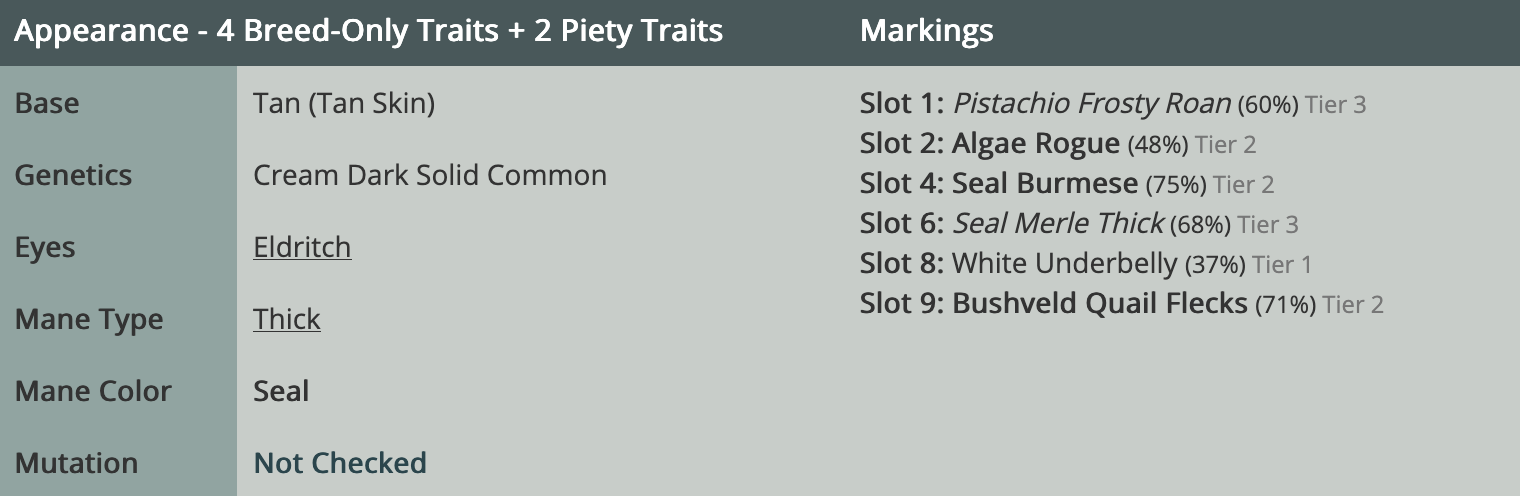Click the Cream Dark Solid Common genetics
This screenshot has width=1520, height=496.
[x=430, y=175]
